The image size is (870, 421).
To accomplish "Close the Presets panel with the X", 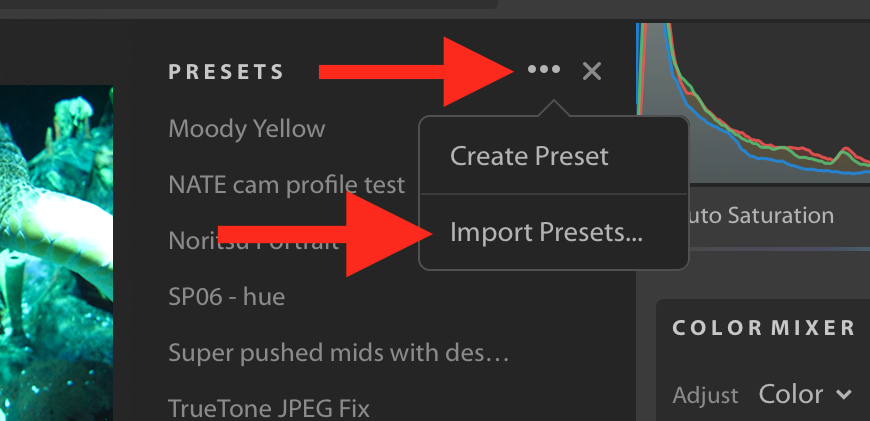I will [x=592, y=71].
